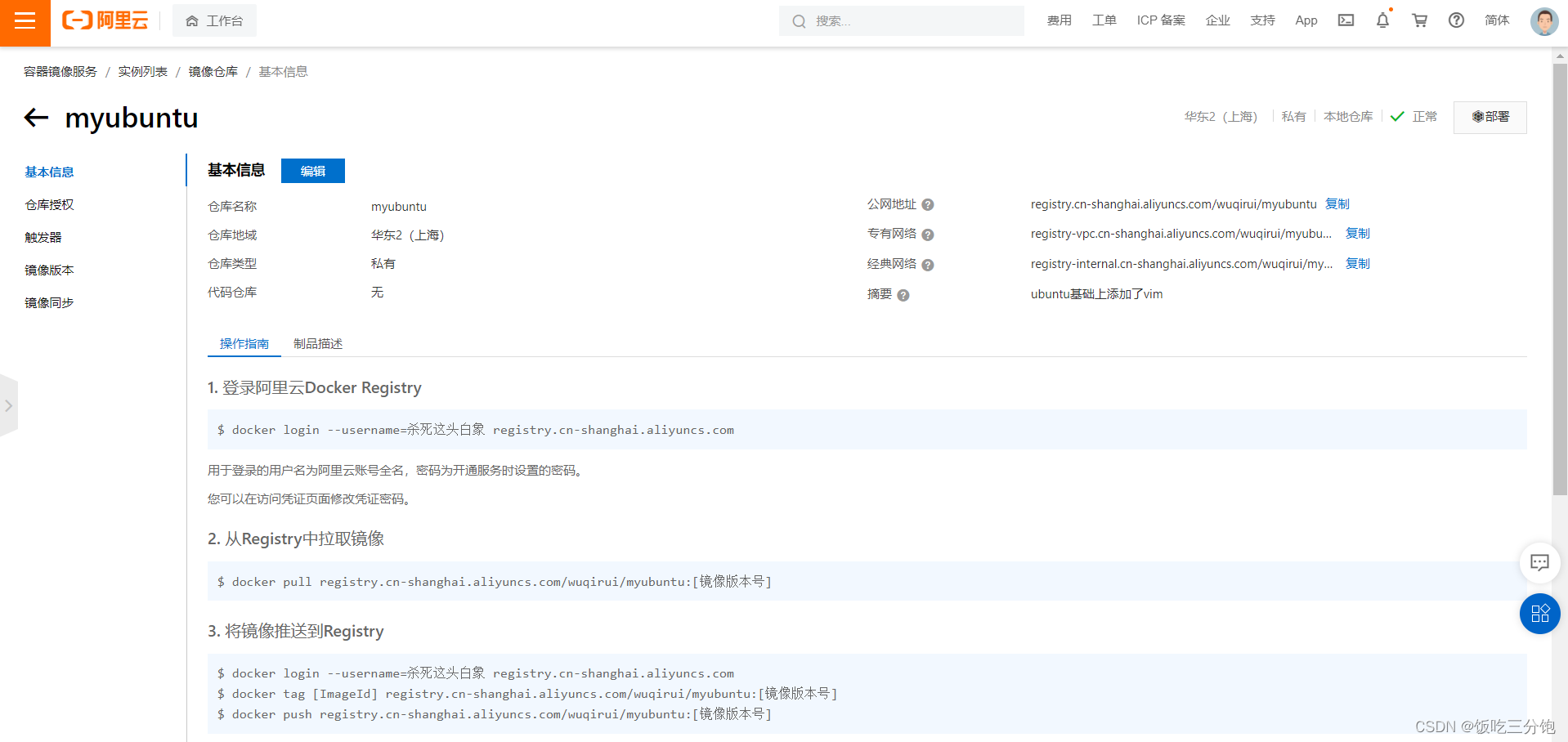Click the first docker login command block
The height and width of the screenshot is (742, 1568).
(867, 429)
